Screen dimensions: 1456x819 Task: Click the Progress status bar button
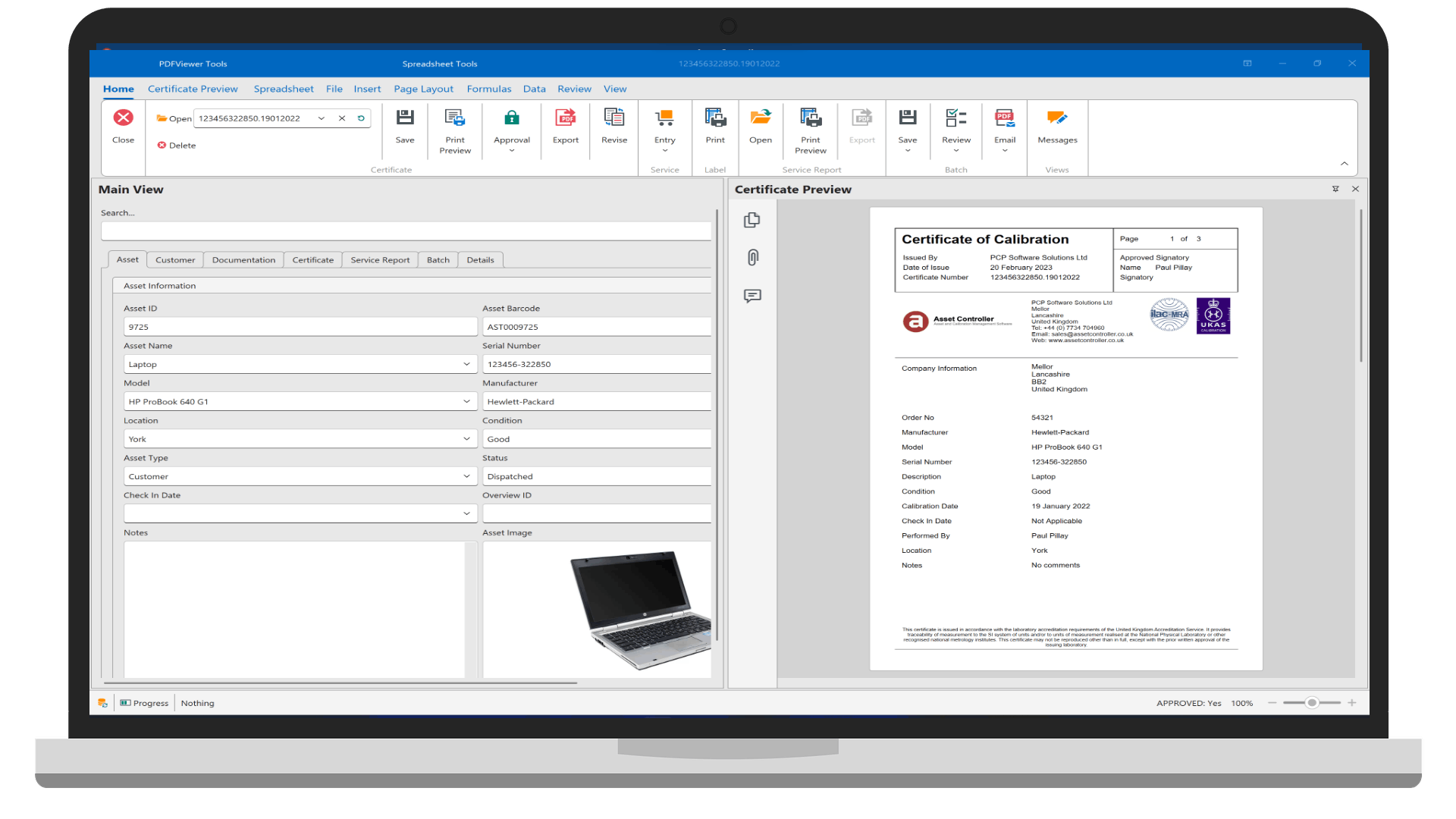point(144,703)
